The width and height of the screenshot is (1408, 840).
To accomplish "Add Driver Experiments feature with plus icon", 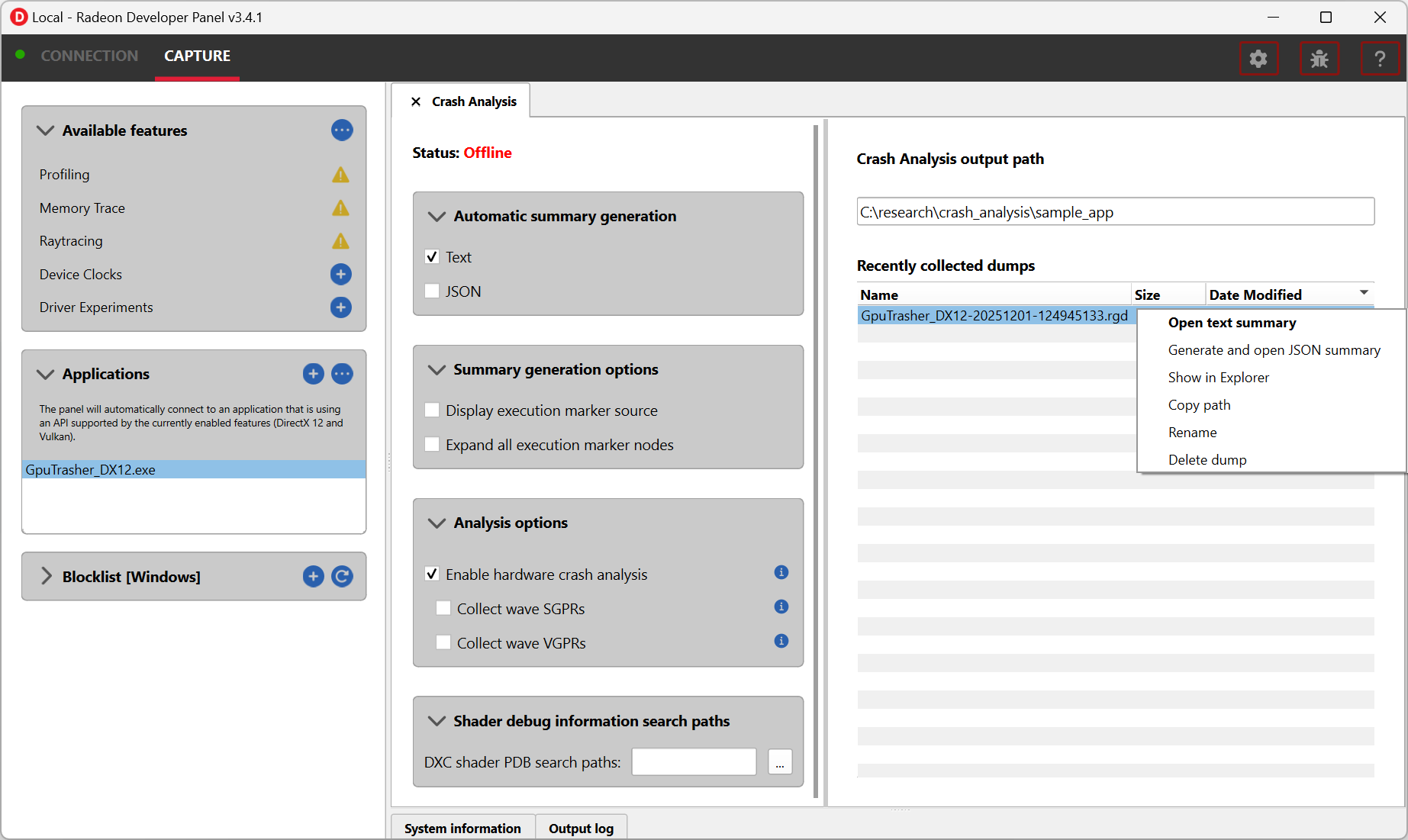I will point(340,307).
